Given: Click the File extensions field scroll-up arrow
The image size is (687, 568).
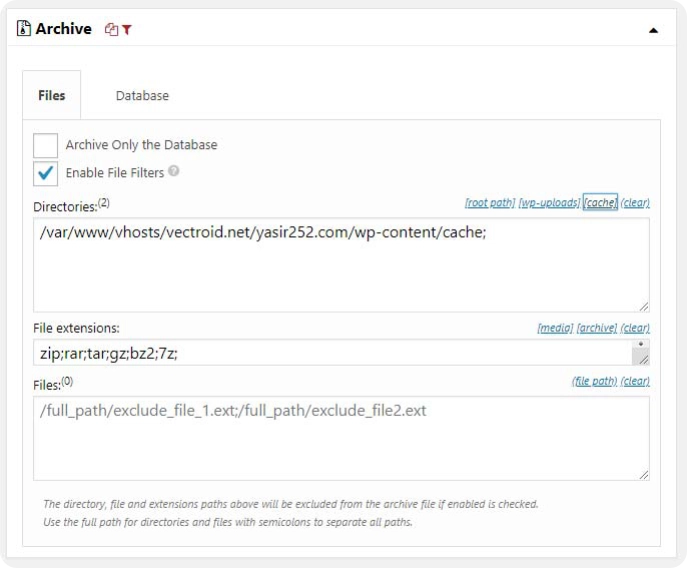Looking at the screenshot, I should (x=641, y=344).
